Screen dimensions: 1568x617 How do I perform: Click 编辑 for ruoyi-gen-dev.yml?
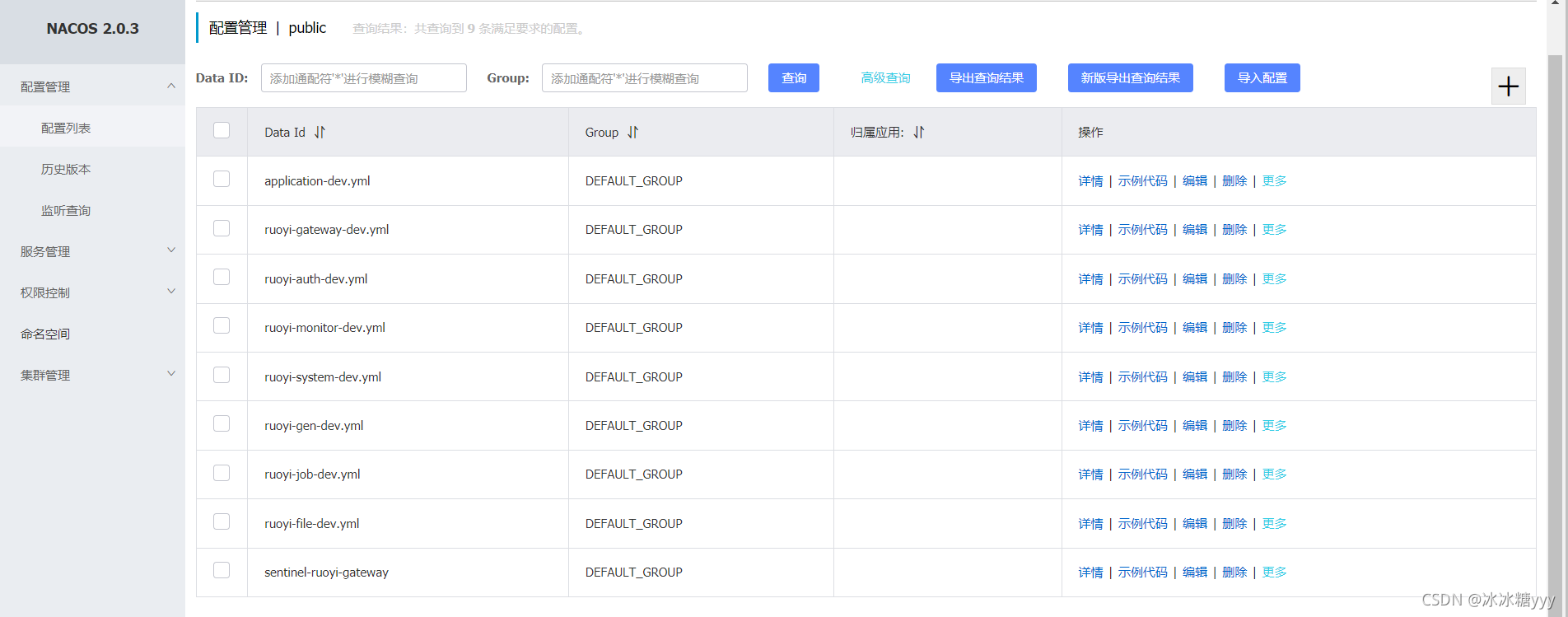[x=1195, y=426]
